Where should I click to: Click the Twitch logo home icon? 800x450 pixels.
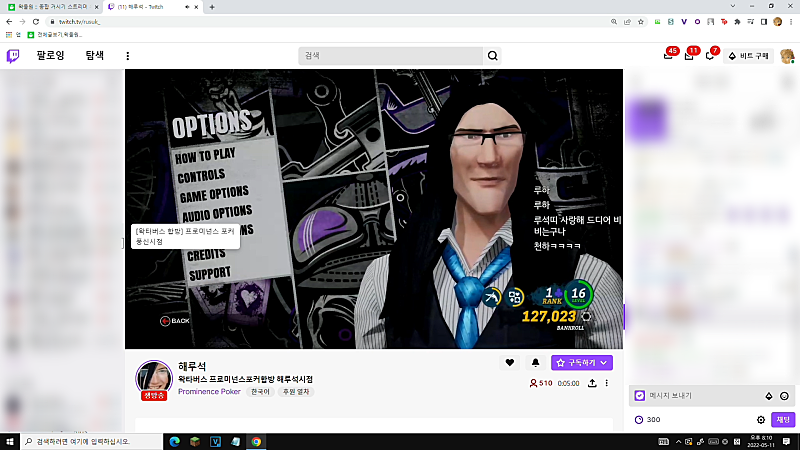coord(13,56)
